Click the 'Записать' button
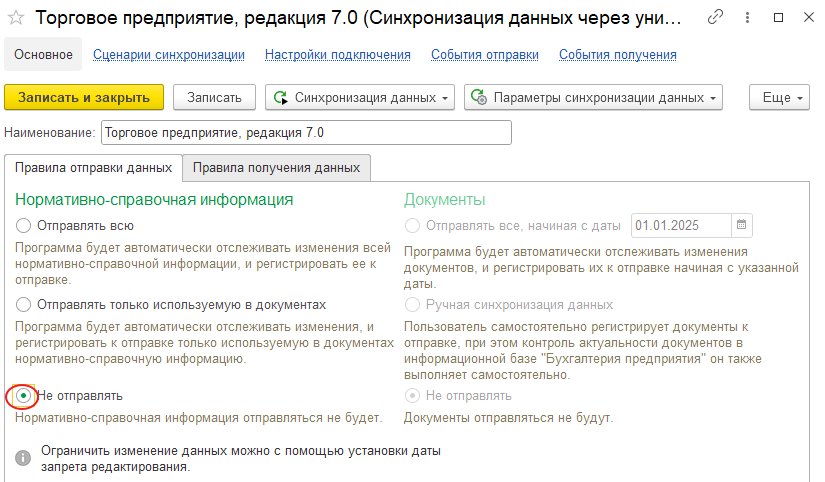Image resolution: width=825 pixels, height=482 pixels. point(214,97)
